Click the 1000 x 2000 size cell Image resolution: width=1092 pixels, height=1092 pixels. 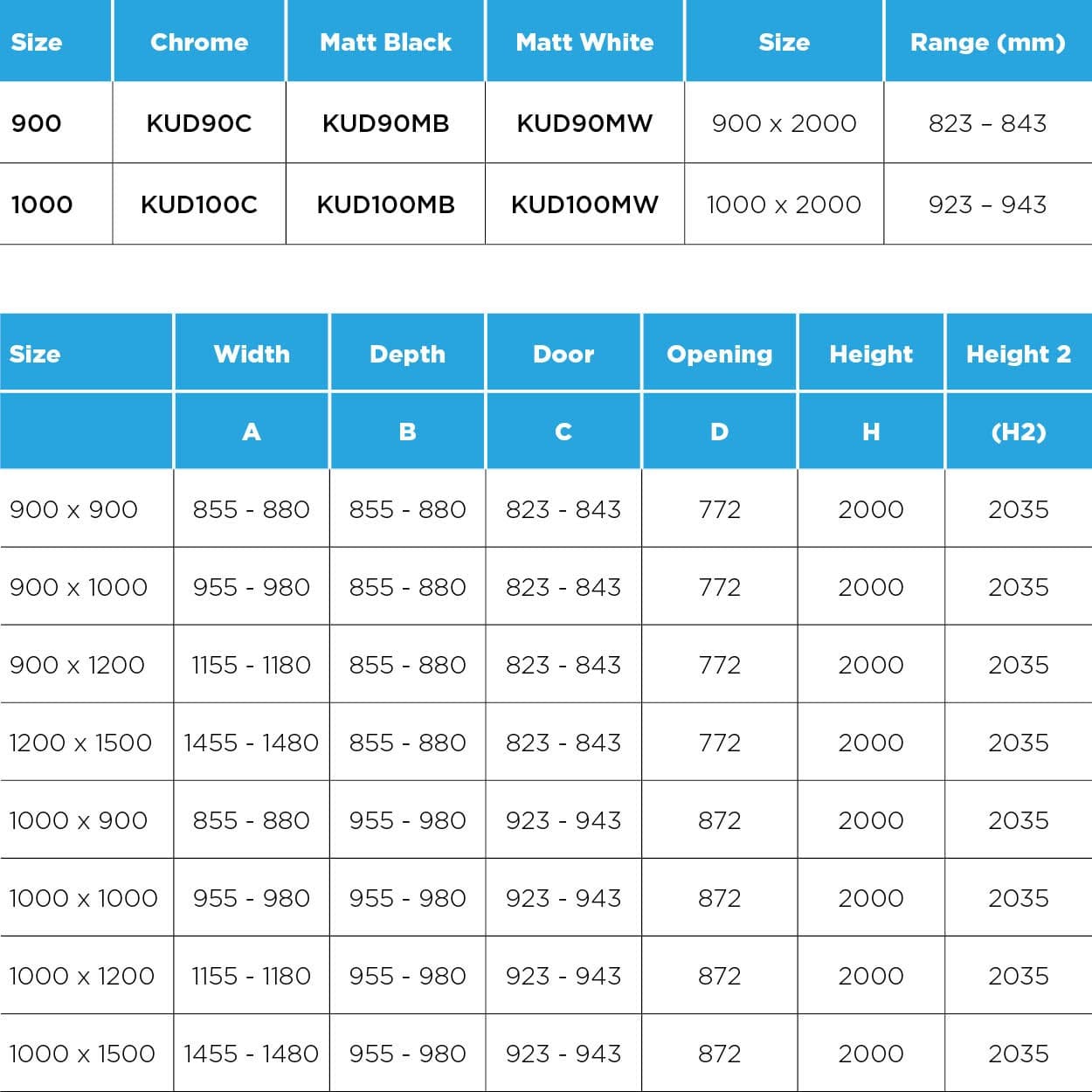click(x=784, y=204)
